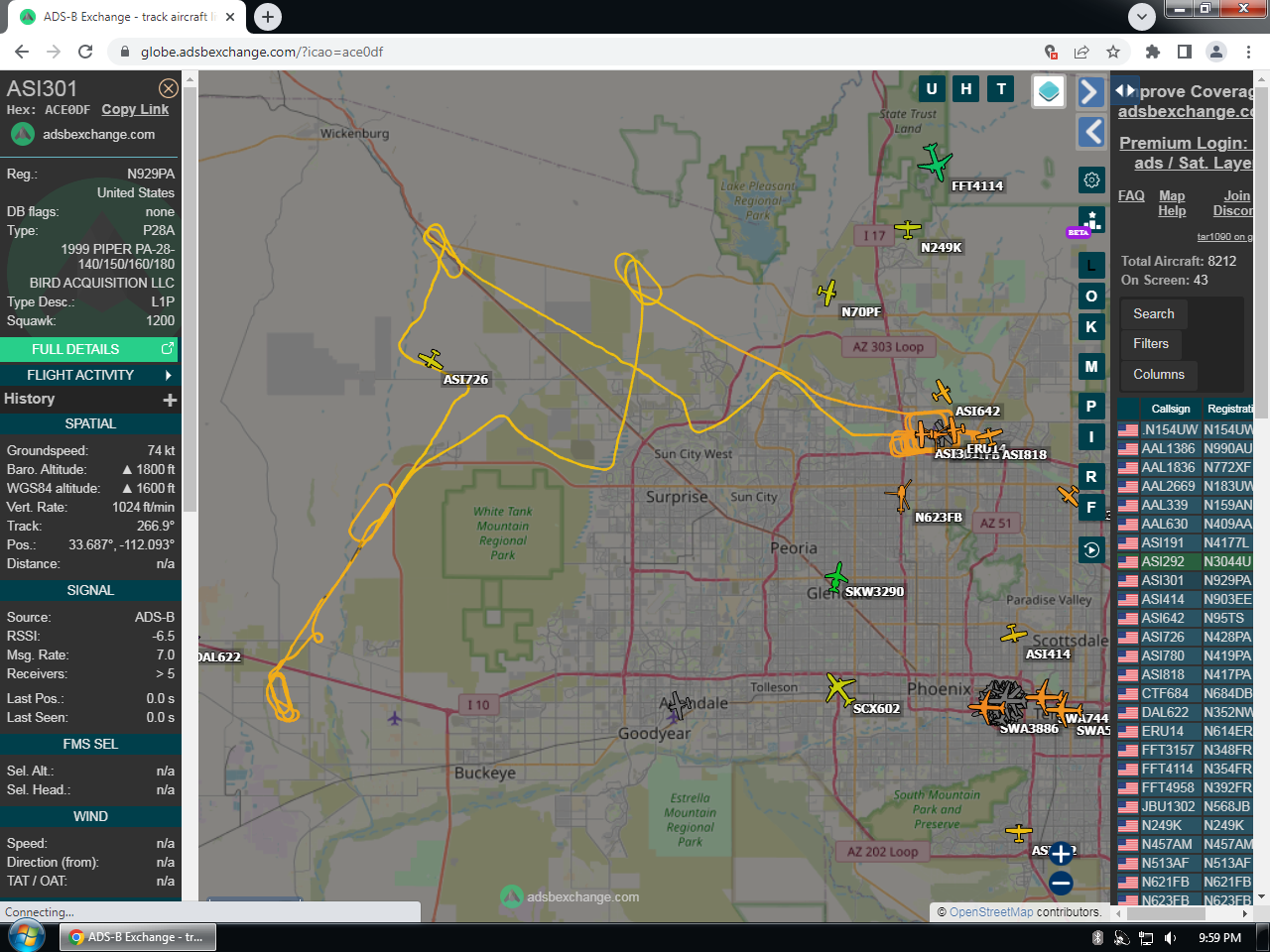Image resolution: width=1270 pixels, height=952 pixels.
Task: Expand sidebar with right chevron button
Action: coord(1090,92)
